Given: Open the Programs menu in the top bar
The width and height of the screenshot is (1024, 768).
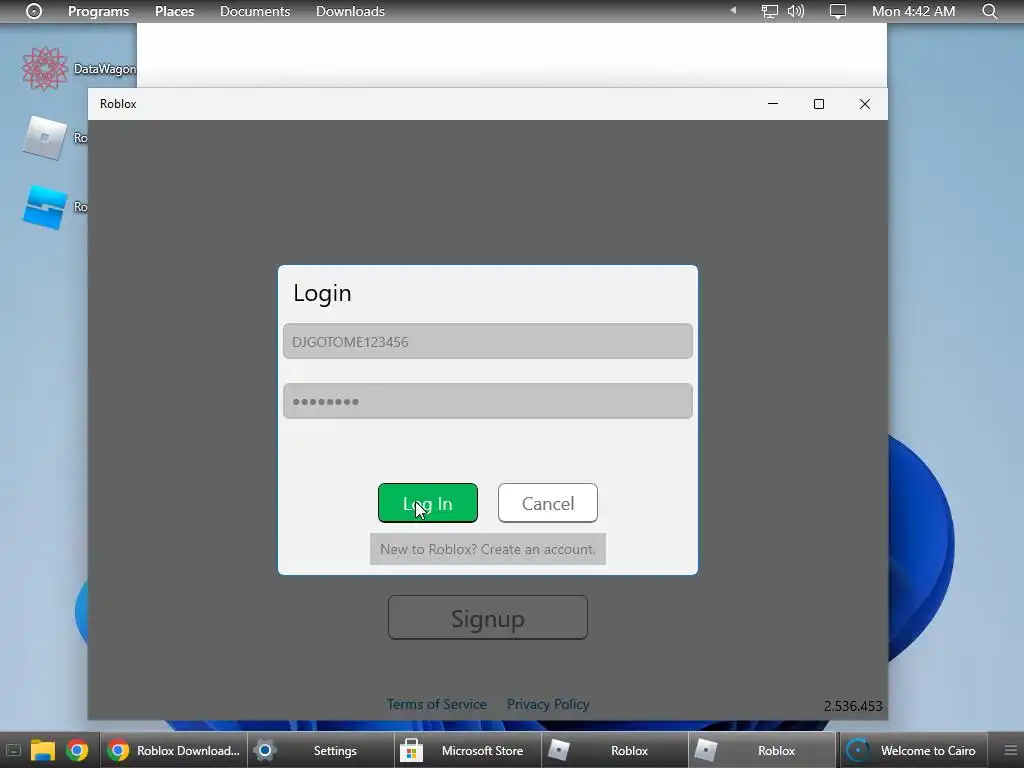Looking at the screenshot, I should (x=98, y=11).
